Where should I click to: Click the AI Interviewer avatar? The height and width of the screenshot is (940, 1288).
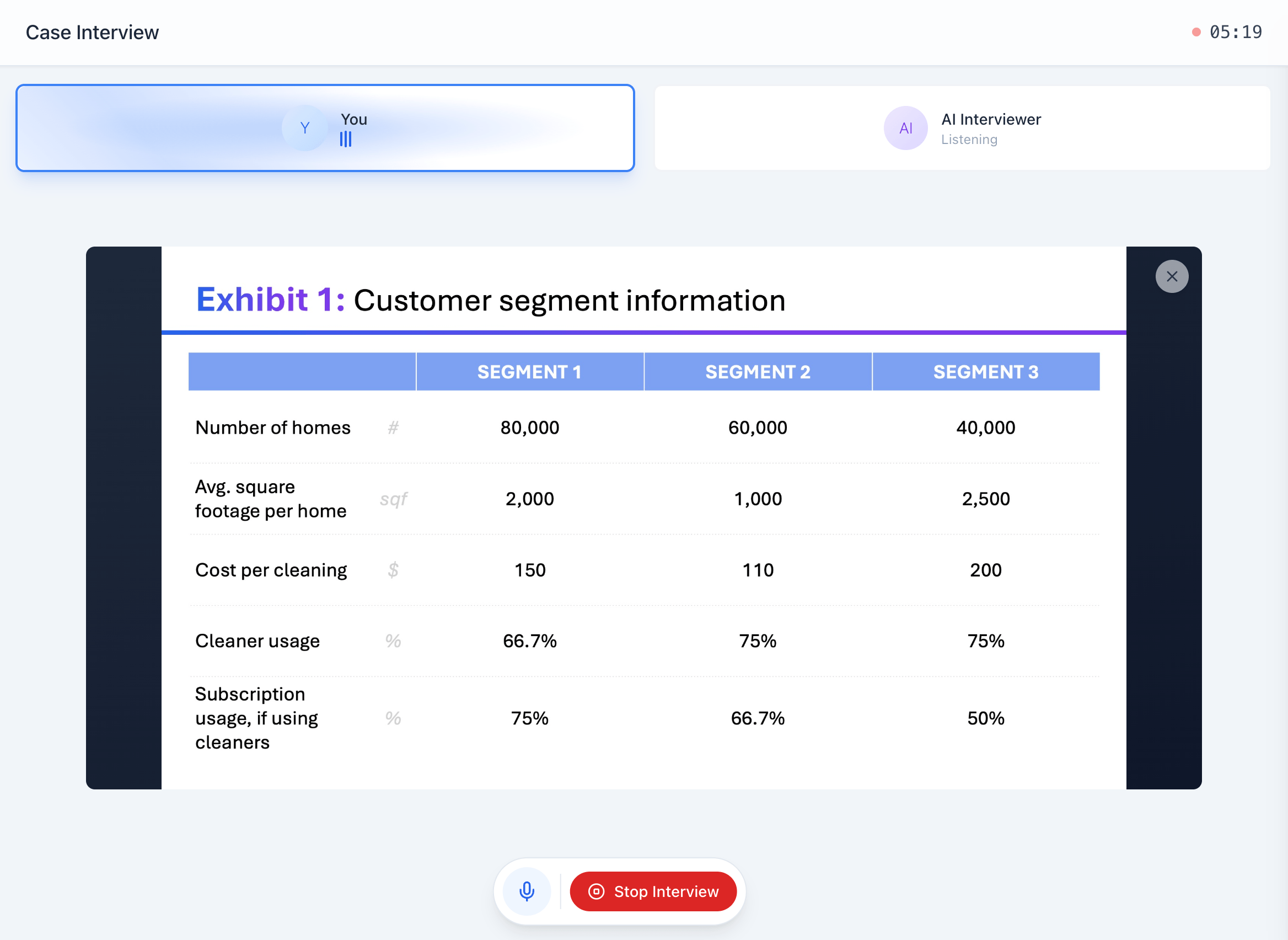click(905, 128)
